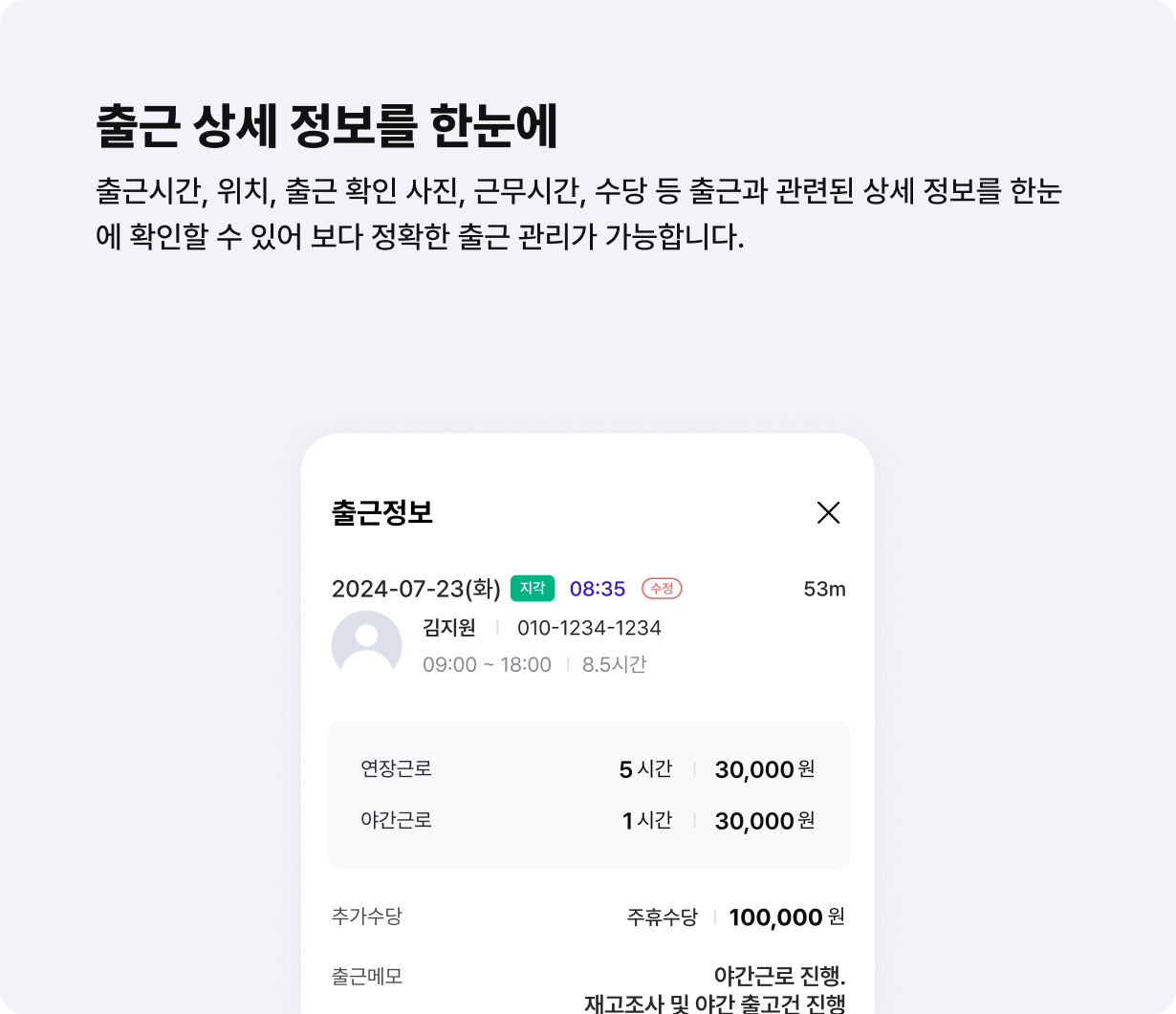Select the 야간근로 row label
Viewport: 1176px width, 1014px height.
coord(396,820)
